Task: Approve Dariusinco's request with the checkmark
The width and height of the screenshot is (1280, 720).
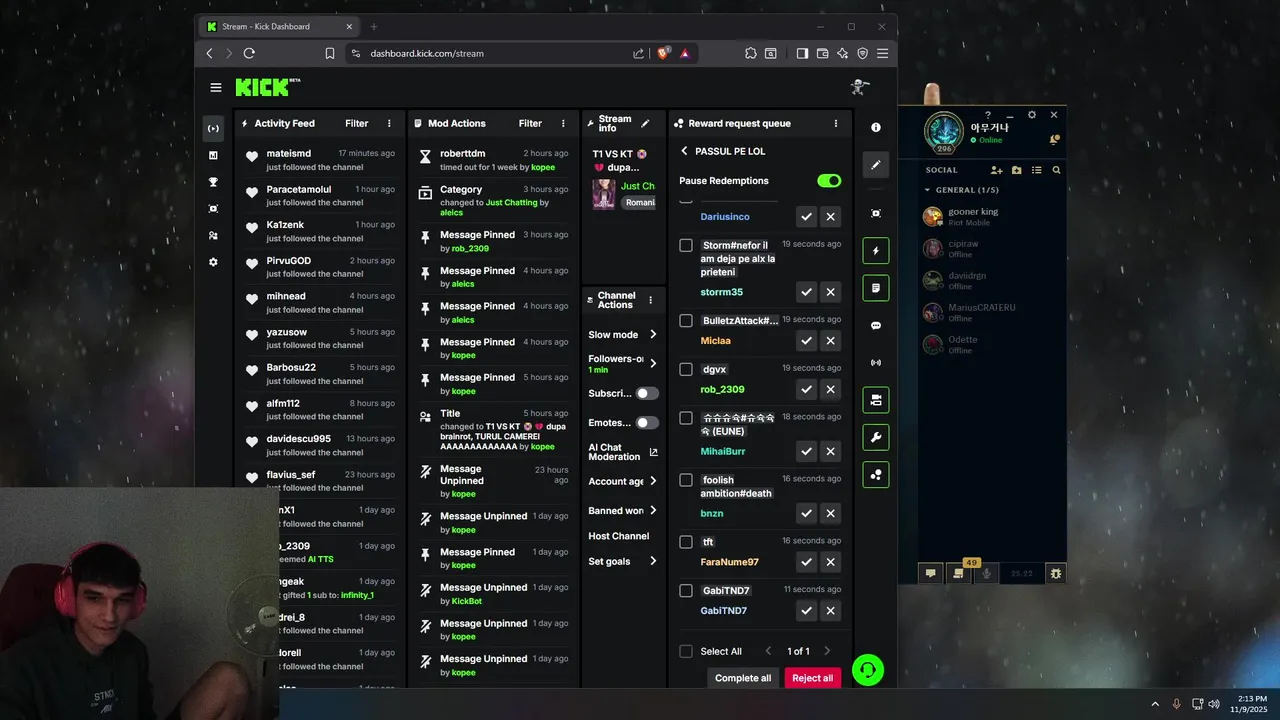Action: (x=806, y=216)
